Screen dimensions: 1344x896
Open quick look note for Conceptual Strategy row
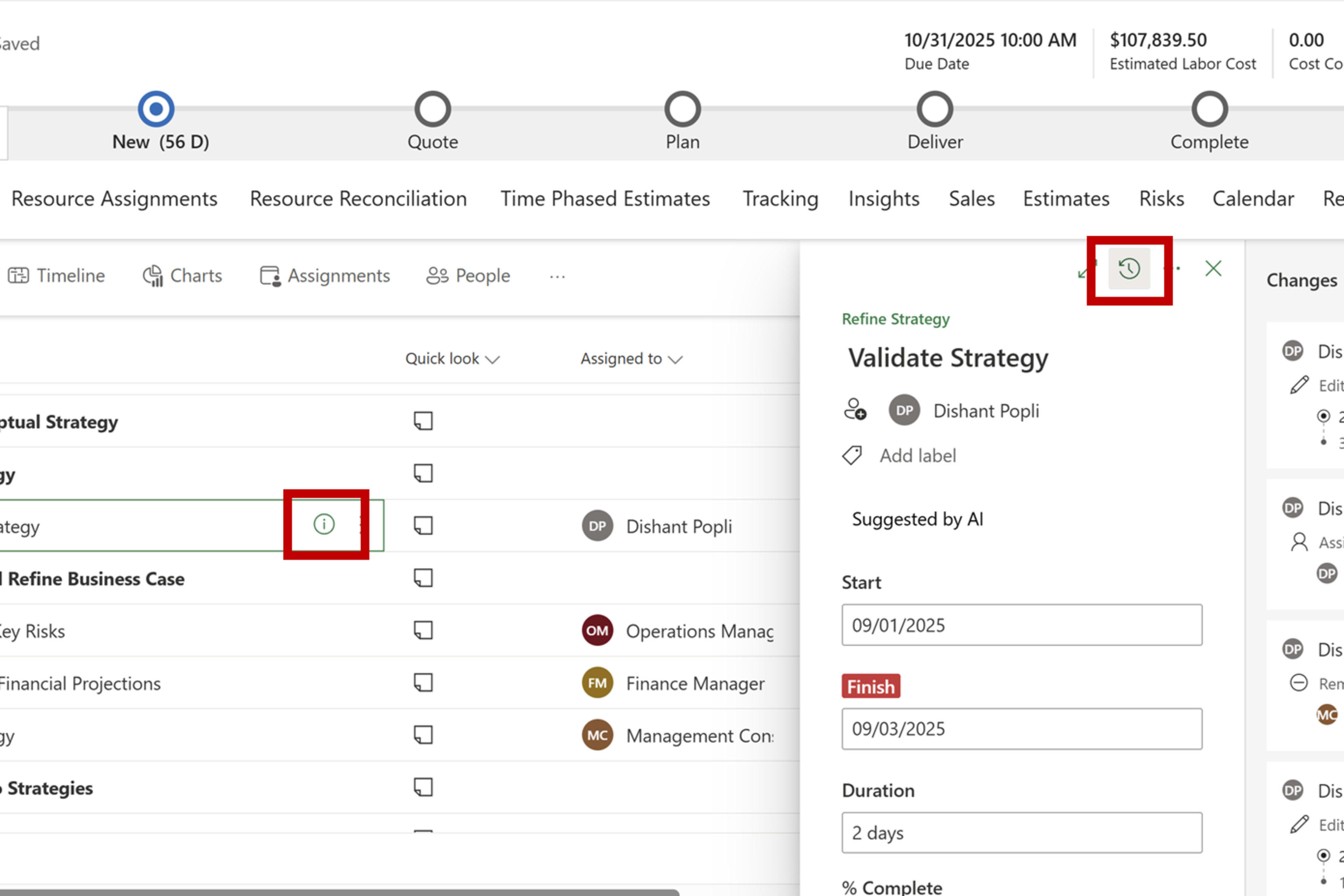pyautogui.click(x=423, y=421)
